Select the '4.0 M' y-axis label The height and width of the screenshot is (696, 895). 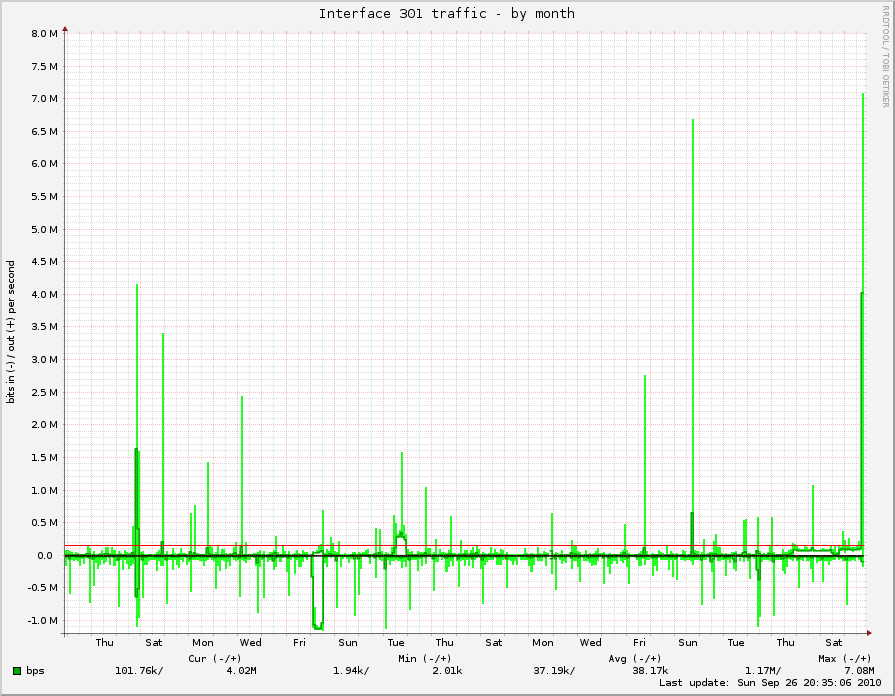click(44, 295)
